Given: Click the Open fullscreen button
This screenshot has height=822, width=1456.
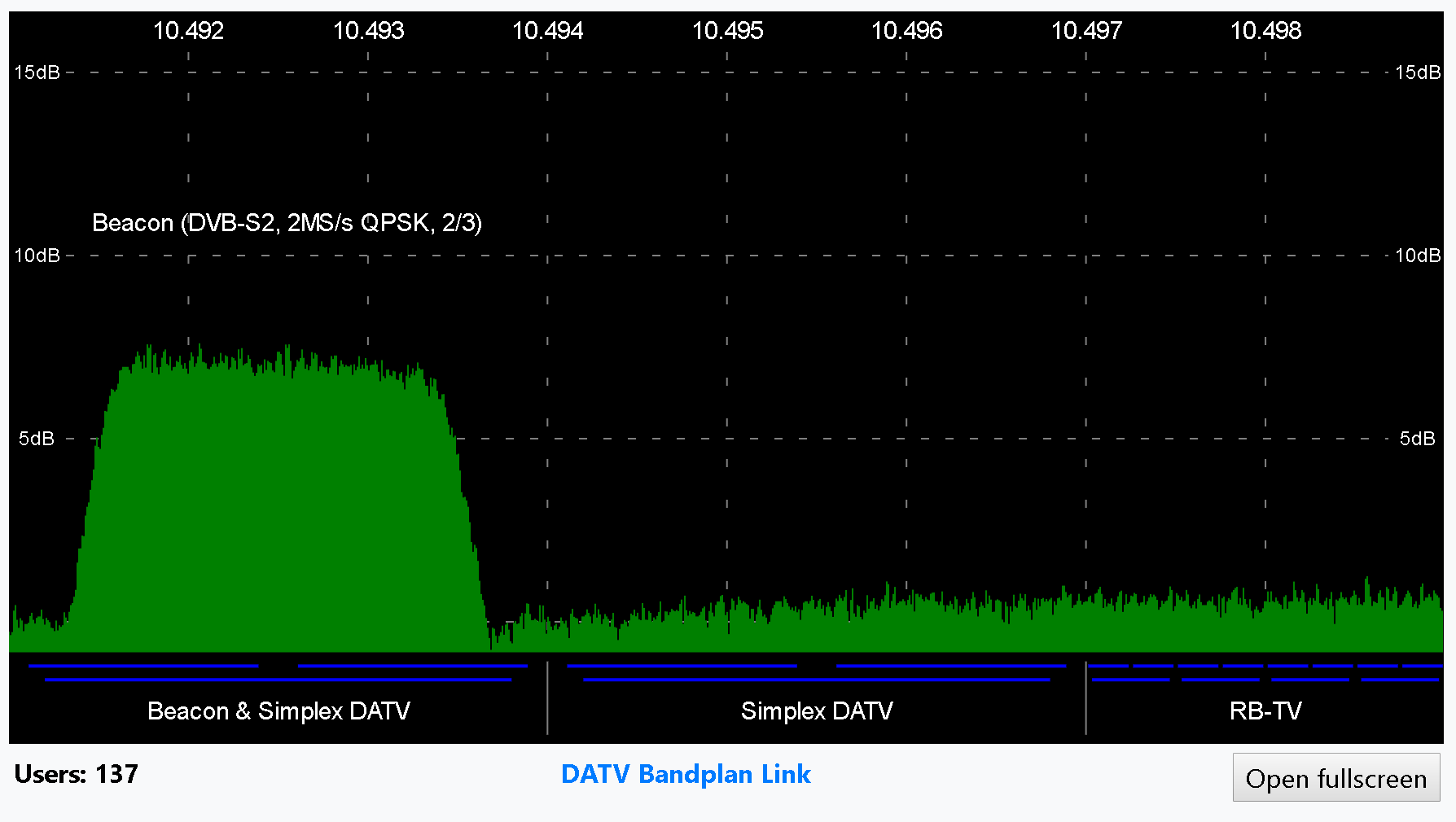Looking at the screenshot, I should (x=1336, y=778).
